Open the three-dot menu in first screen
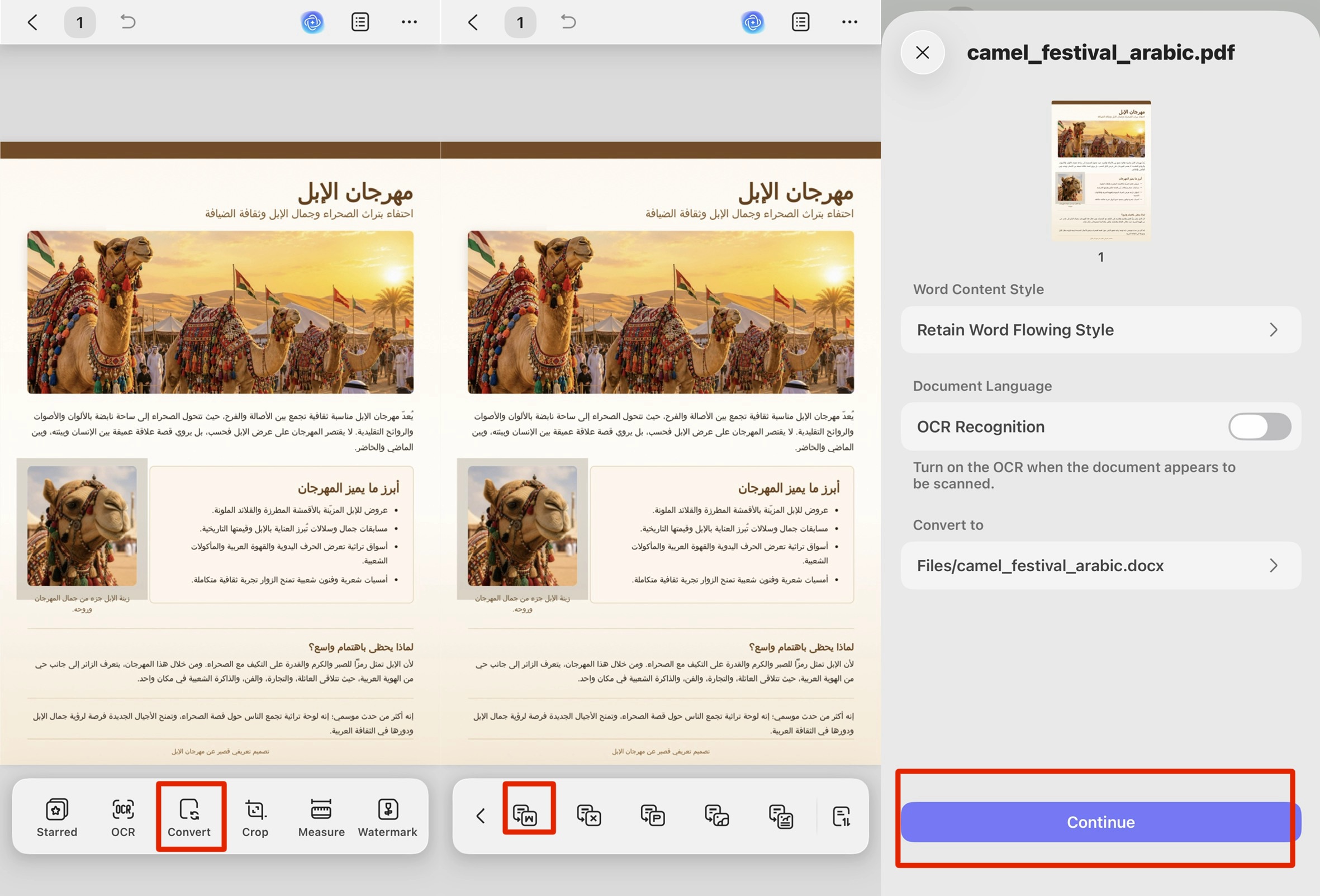 click(x=409, y=22)
